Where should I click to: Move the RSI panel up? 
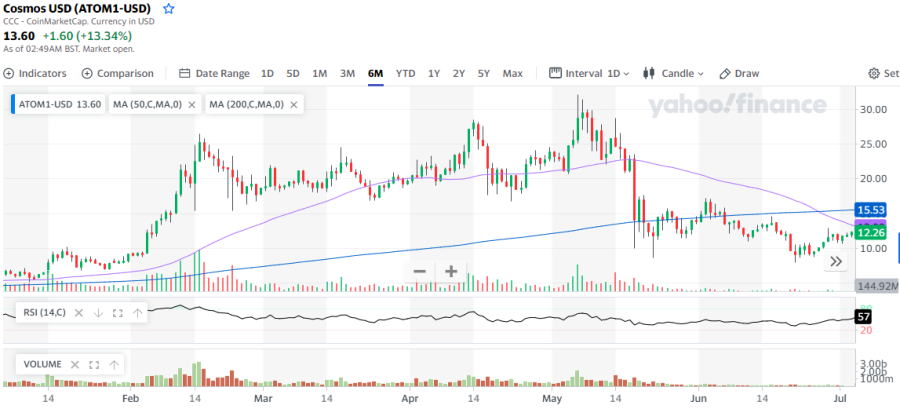137,313
